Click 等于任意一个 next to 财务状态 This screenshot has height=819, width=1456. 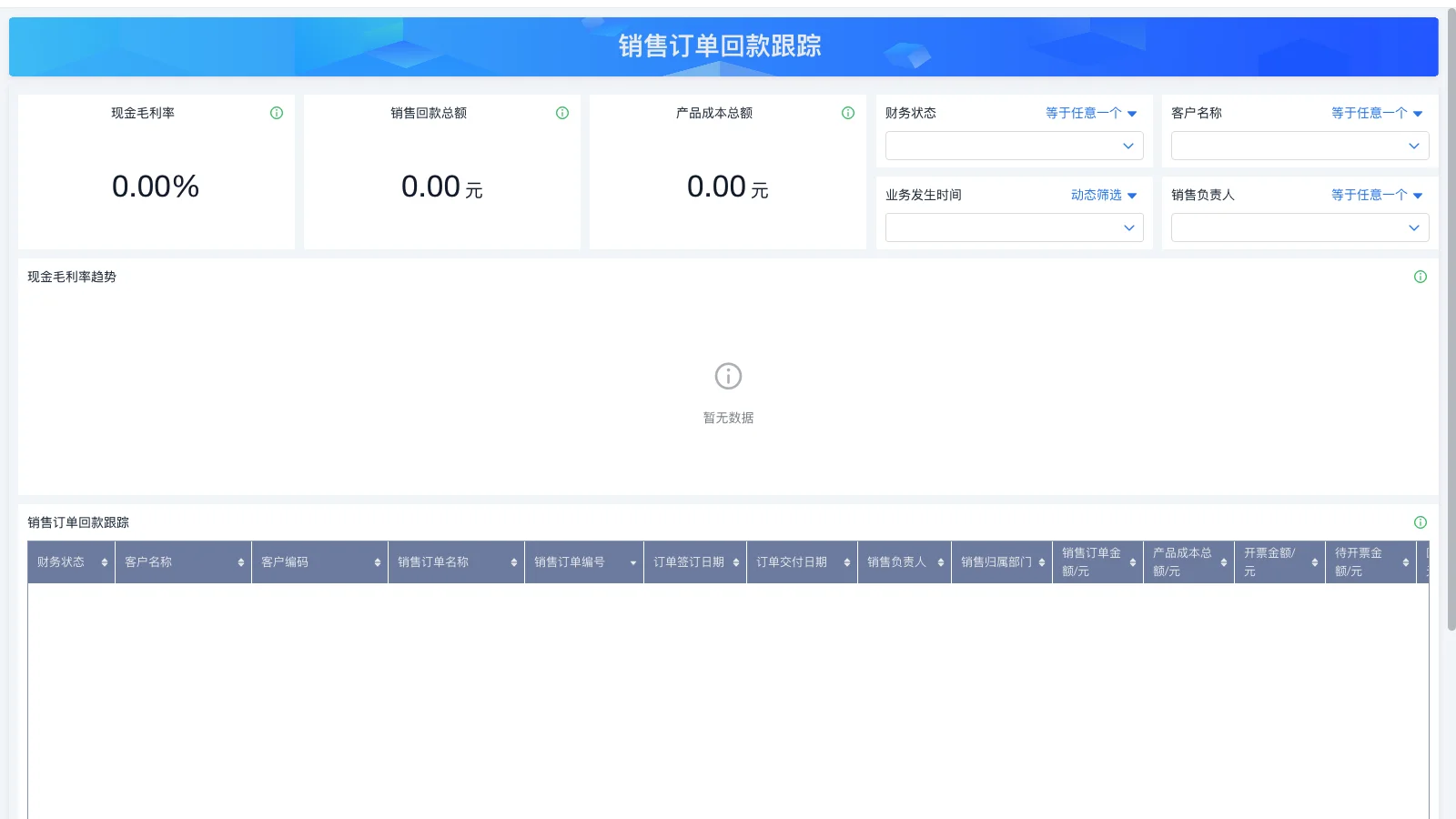tap(1083, 113)
